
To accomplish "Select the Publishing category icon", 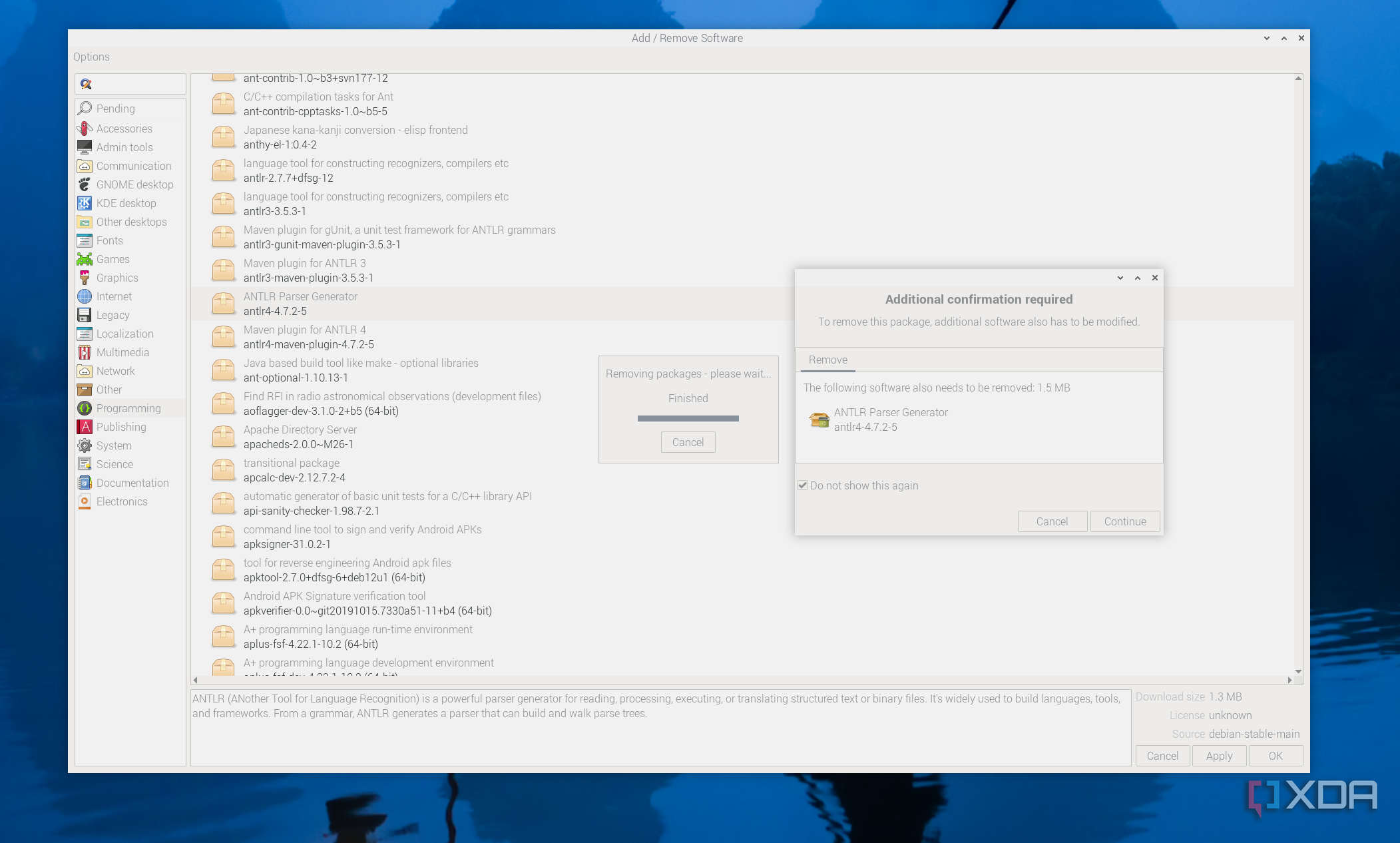I will coord(85,427).
